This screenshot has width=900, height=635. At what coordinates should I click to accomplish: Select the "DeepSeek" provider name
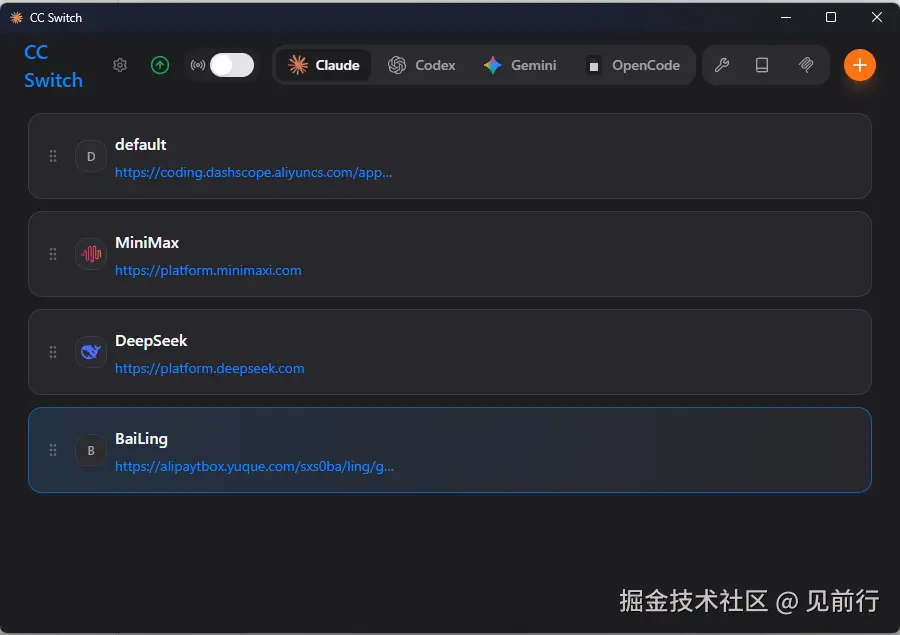(x=151, y=341)
